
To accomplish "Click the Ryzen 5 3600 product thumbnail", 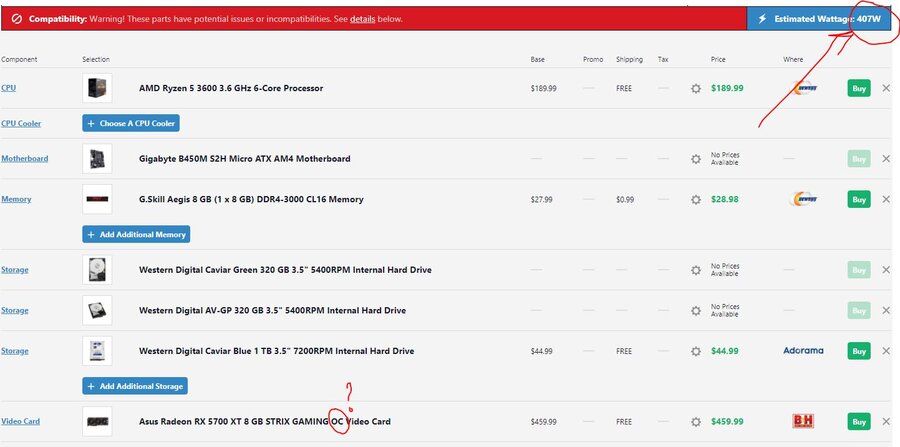I will pyautogui.click(x=97, y=88).
